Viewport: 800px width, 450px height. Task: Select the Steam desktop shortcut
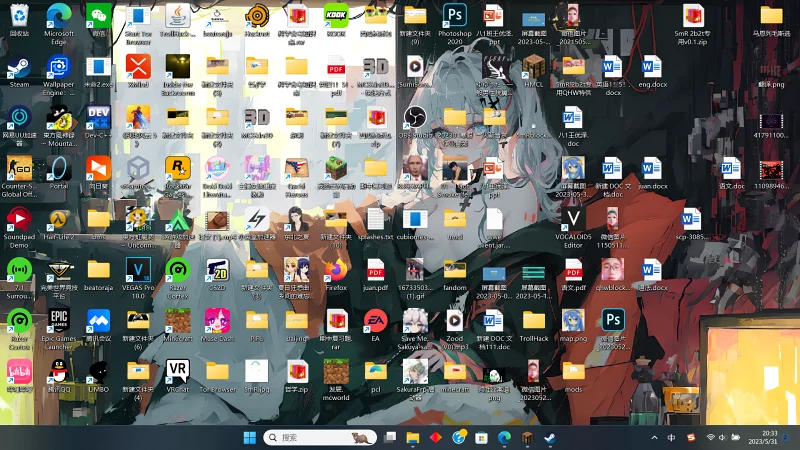[x=19, y=72]
